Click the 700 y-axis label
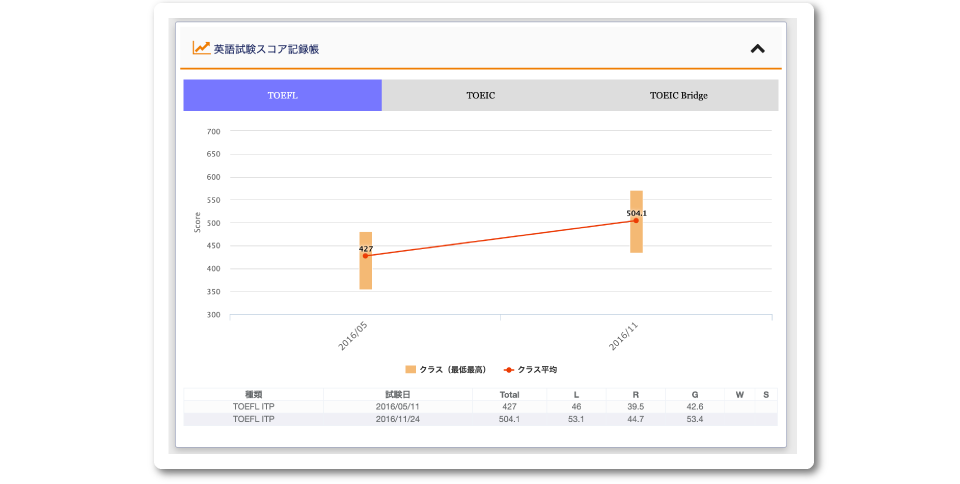The image size is (960, 484). pos(213,131)
